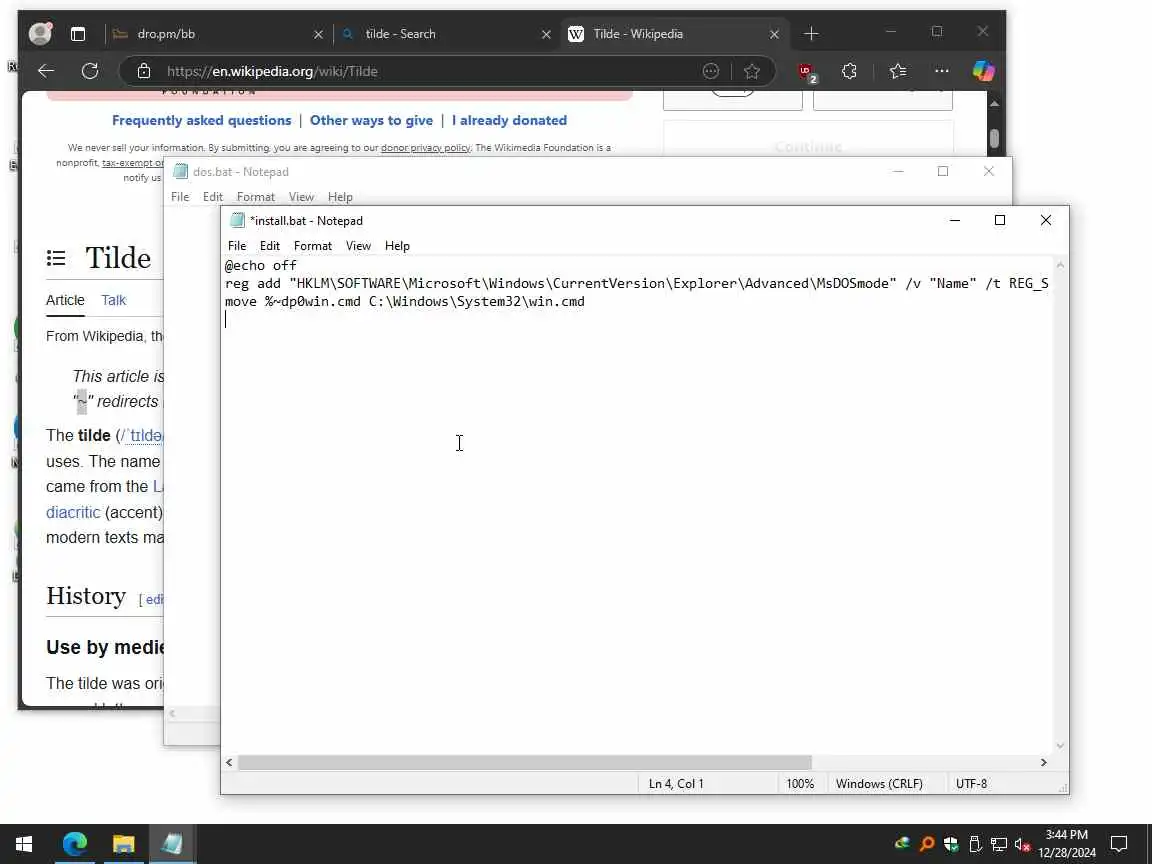Viewport: 1152px width, 864px height.
Task: Open notification center icon
Action: pyautogui.click(x=1118, y=844)
